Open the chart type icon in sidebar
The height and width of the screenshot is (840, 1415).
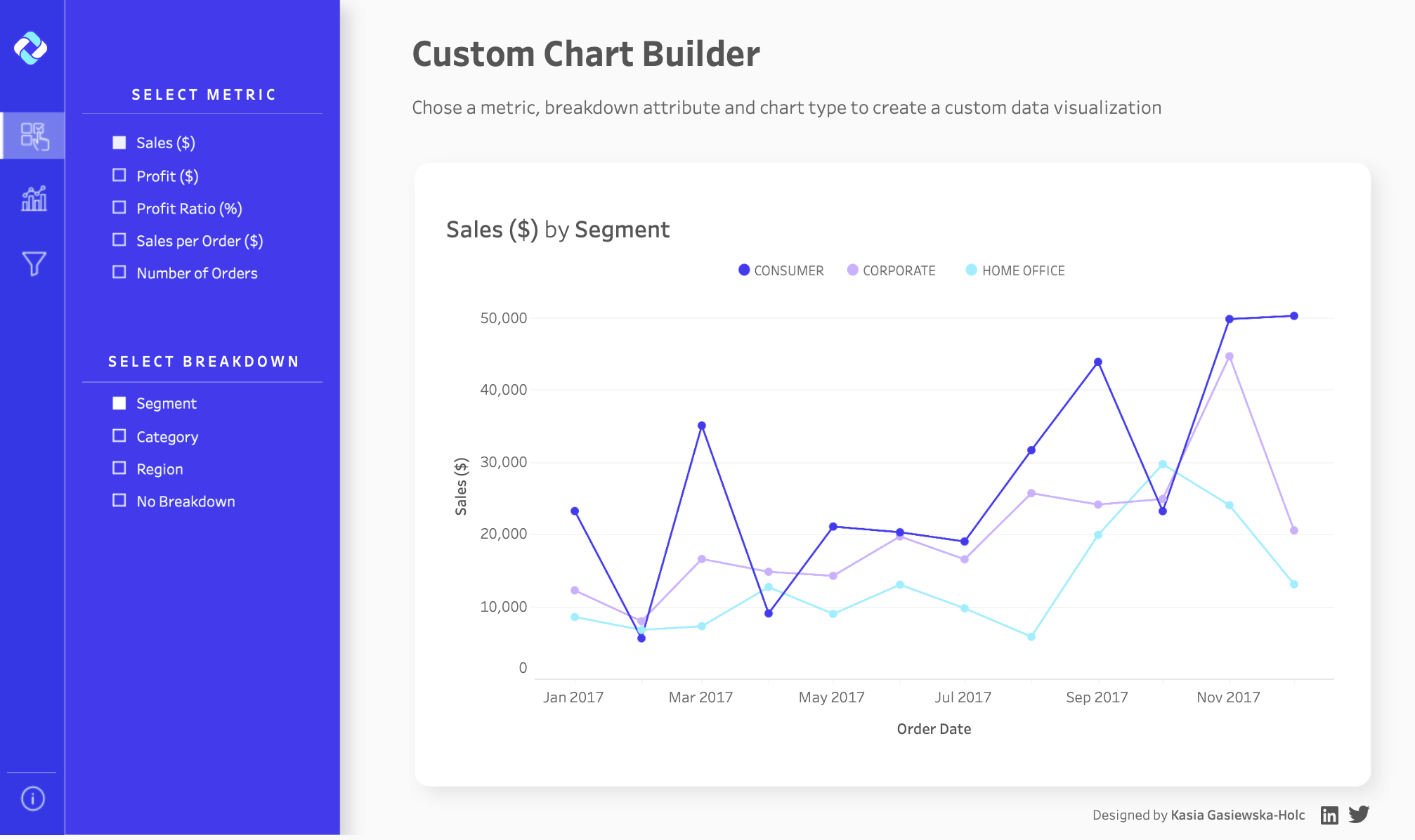pyautogui.click(x=34, y=199)
